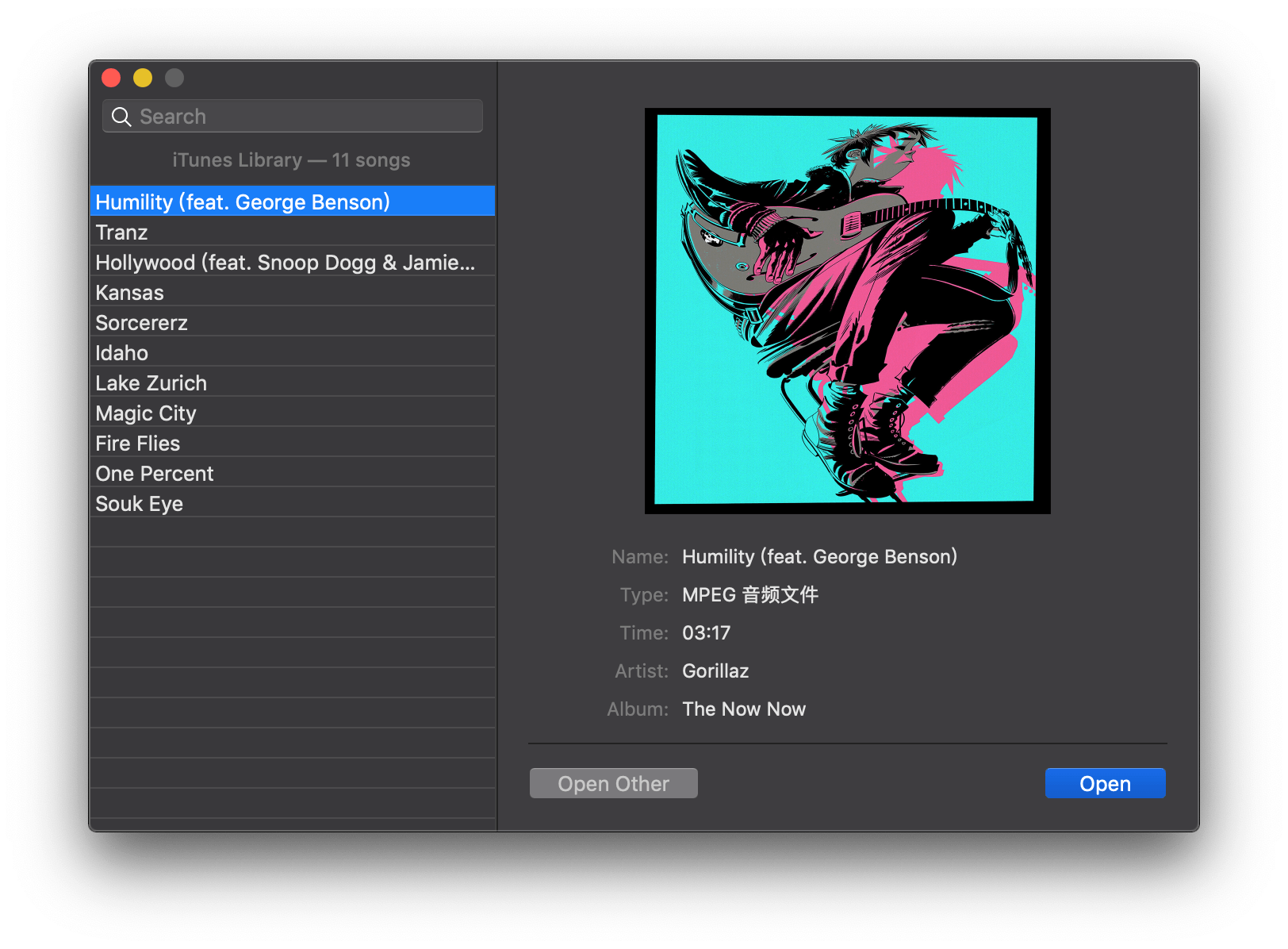Select the song Magic City
1288x949 pixels.
click(x=293, y=413)
